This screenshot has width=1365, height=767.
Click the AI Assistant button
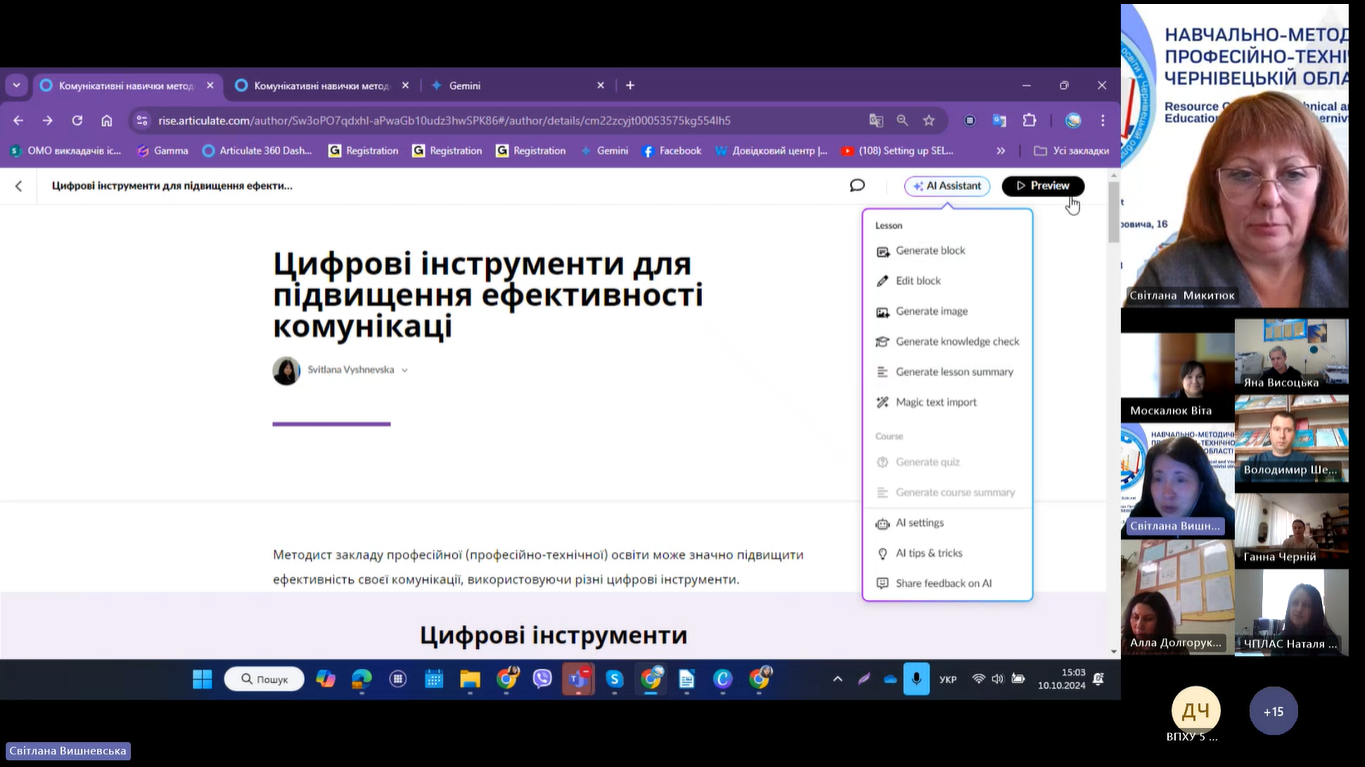[946, 186]
